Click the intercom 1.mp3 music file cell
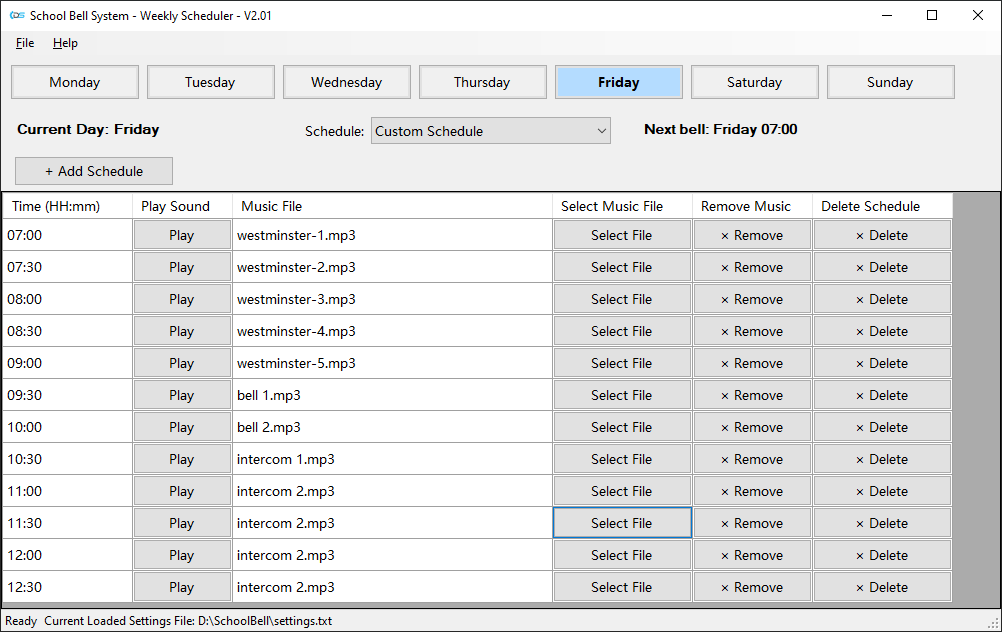Screen dimensions: 1002x632 click(x=392, y=459)
